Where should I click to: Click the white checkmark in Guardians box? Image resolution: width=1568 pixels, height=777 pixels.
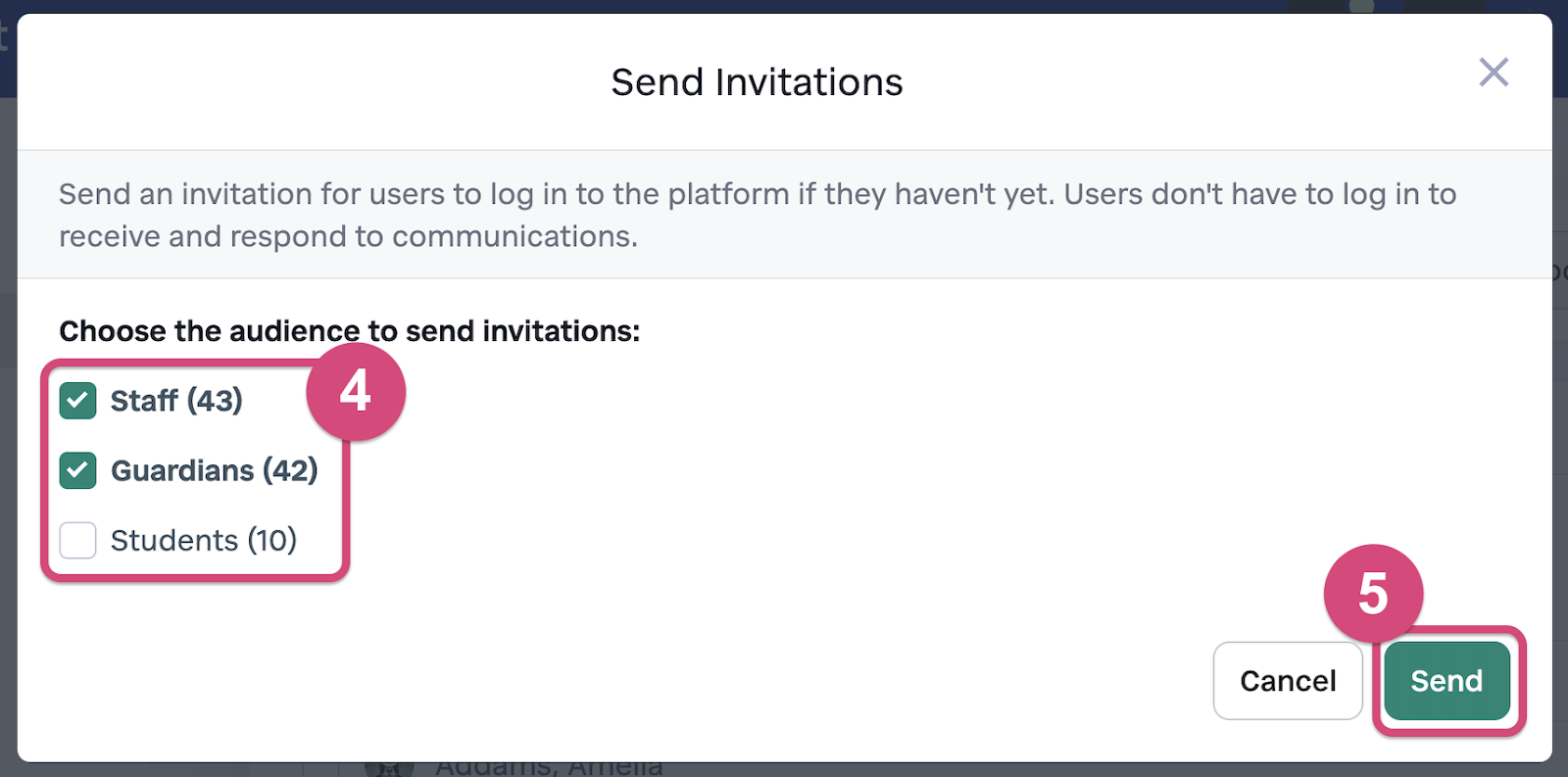77,470
